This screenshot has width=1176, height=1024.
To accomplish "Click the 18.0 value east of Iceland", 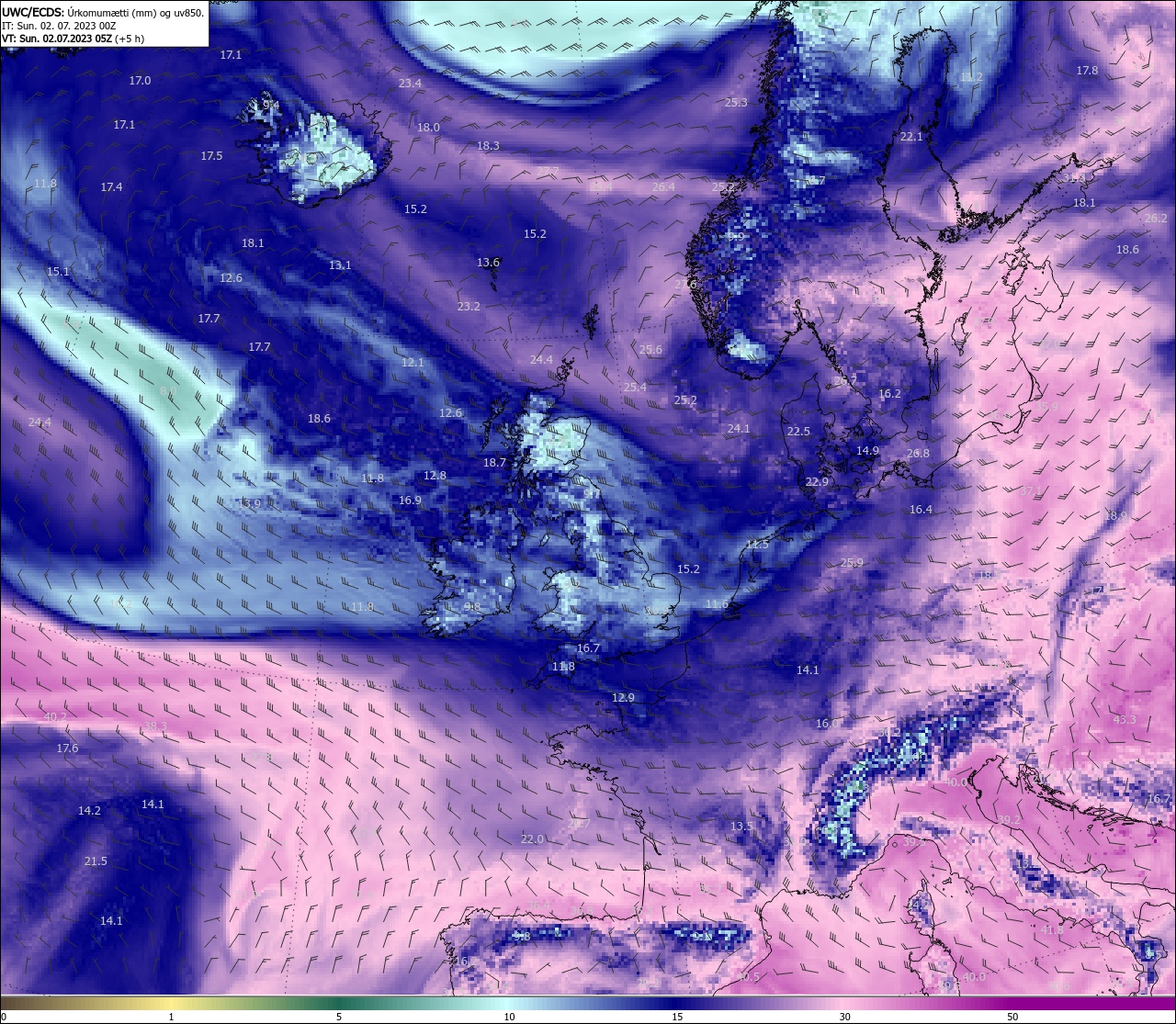I will (428, 128).
